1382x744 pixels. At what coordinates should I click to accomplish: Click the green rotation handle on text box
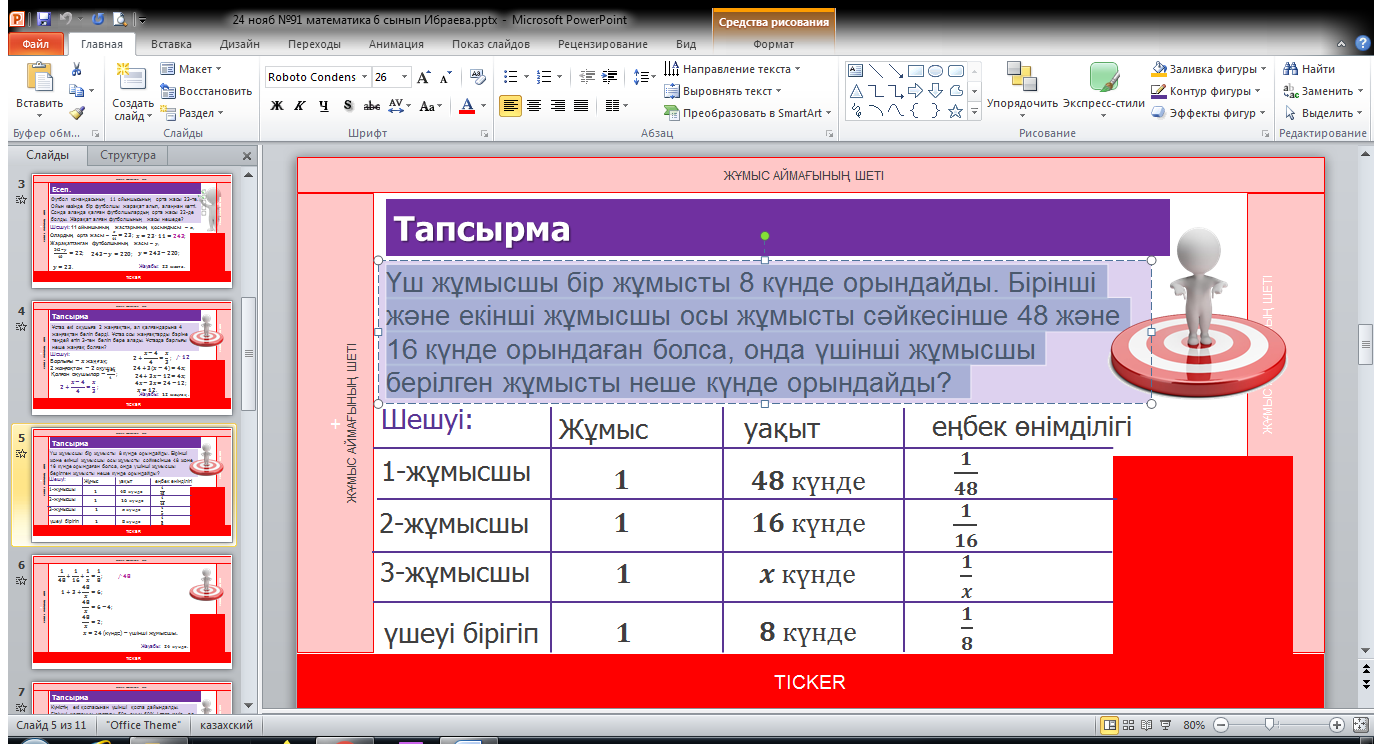[765, 236]
